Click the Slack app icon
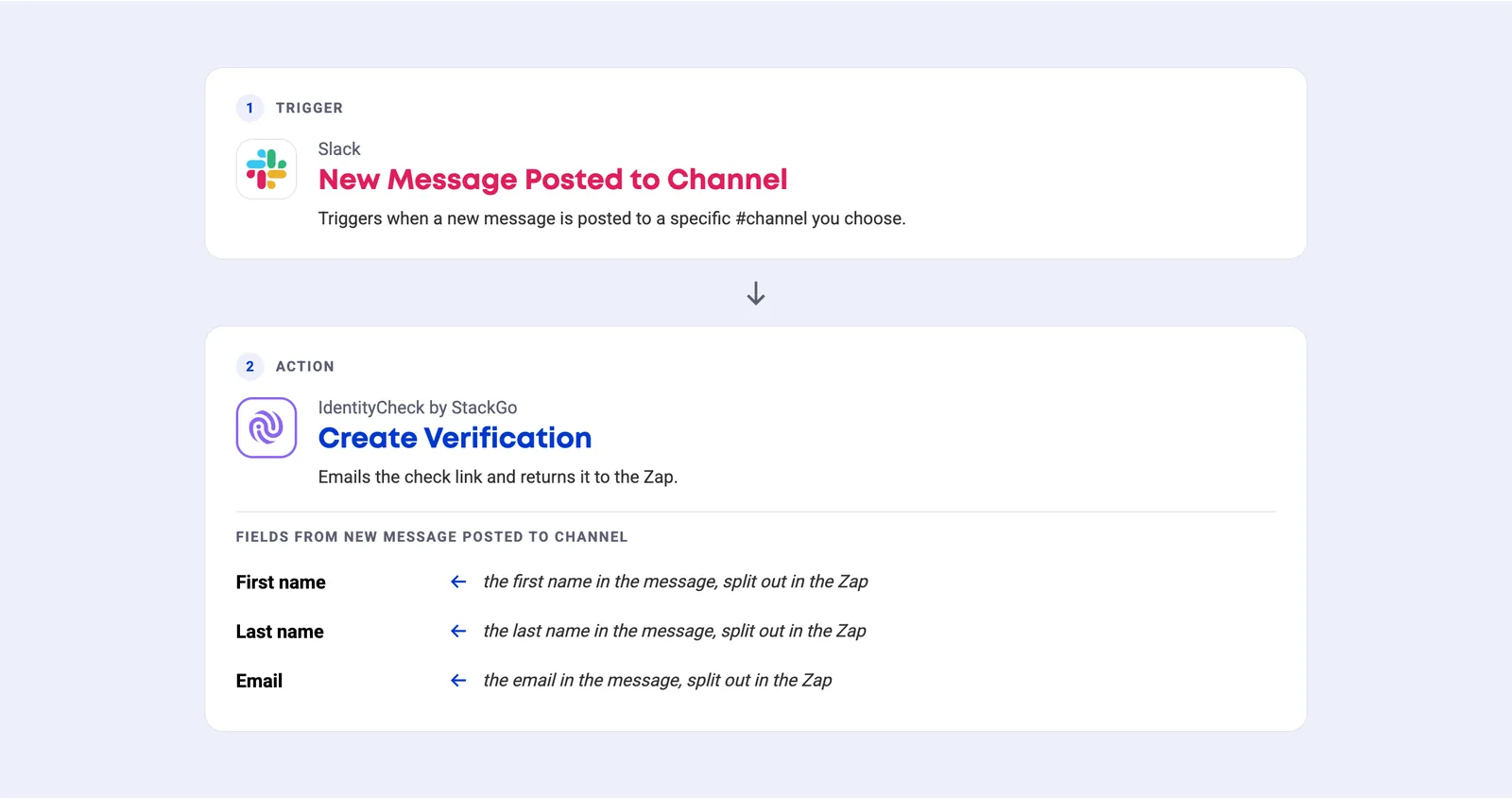The image size is (1512, 799). (x=266, y=169)
